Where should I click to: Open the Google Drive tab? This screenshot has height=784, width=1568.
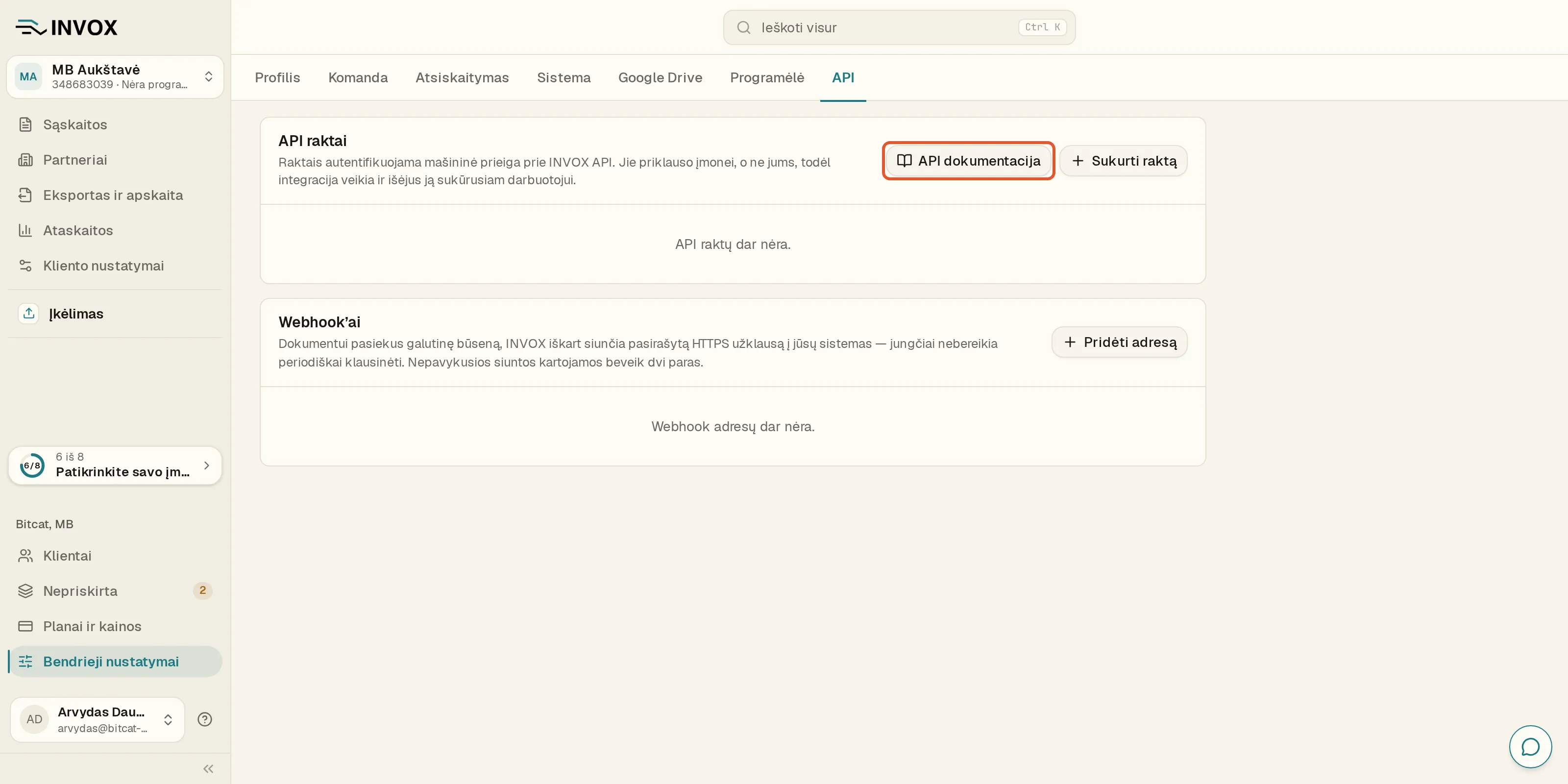pyautogui.click(x=661, y=78)
